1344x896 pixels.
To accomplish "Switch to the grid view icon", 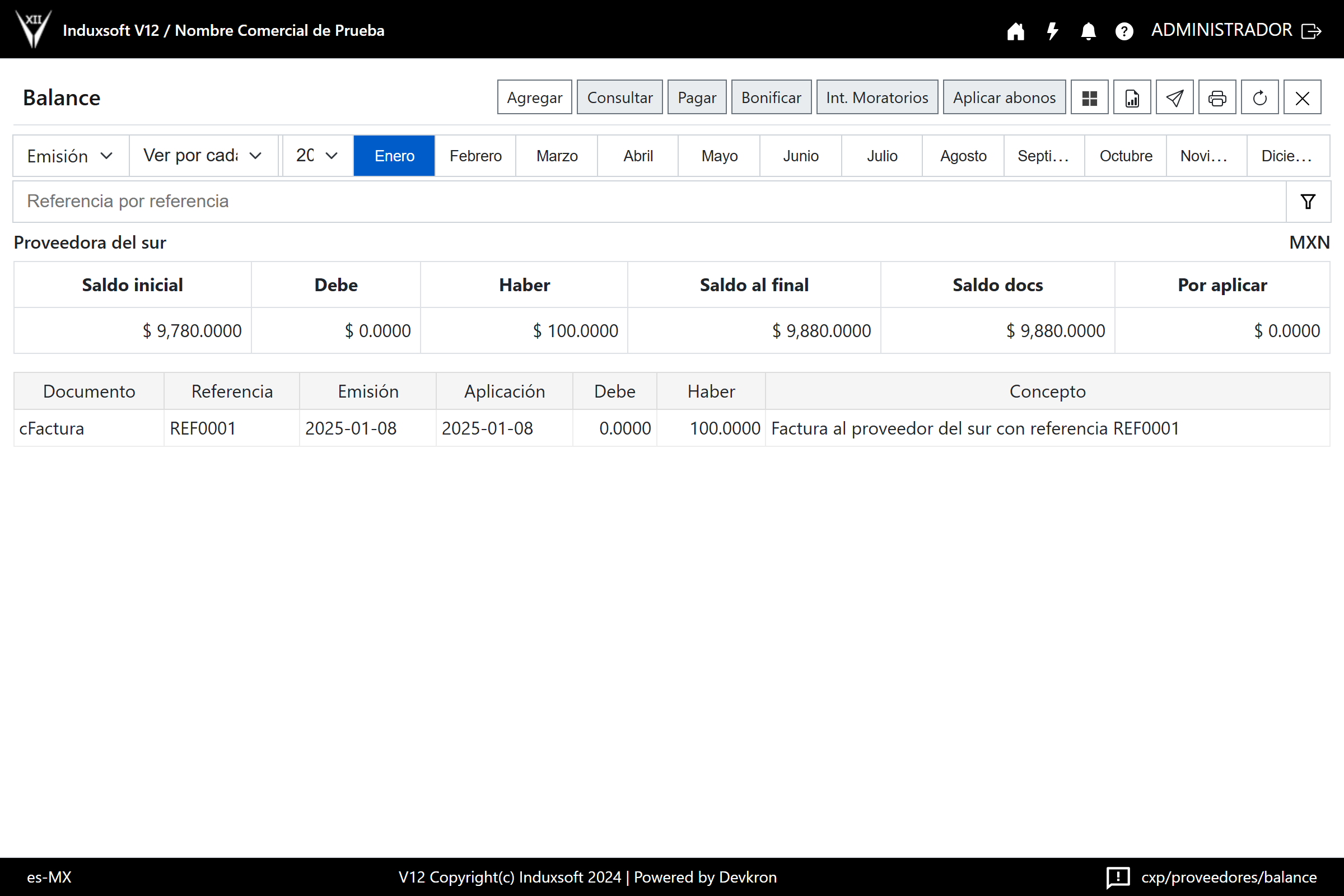I will 1089,97.
